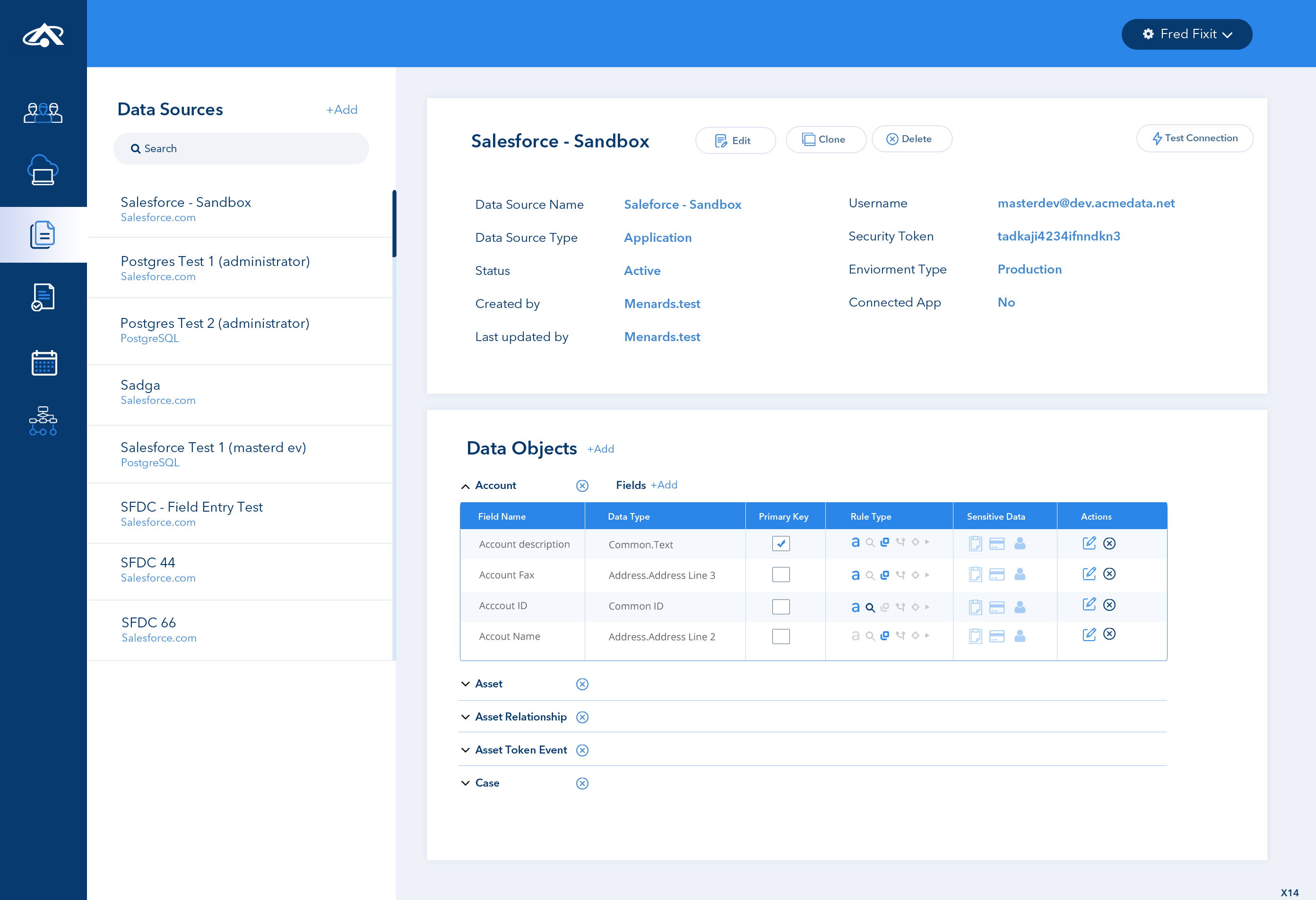Open the Fred Fixit account dropdown
Image resolution: width=1316 pixels, height=900 pixels.
point(1187,34)
